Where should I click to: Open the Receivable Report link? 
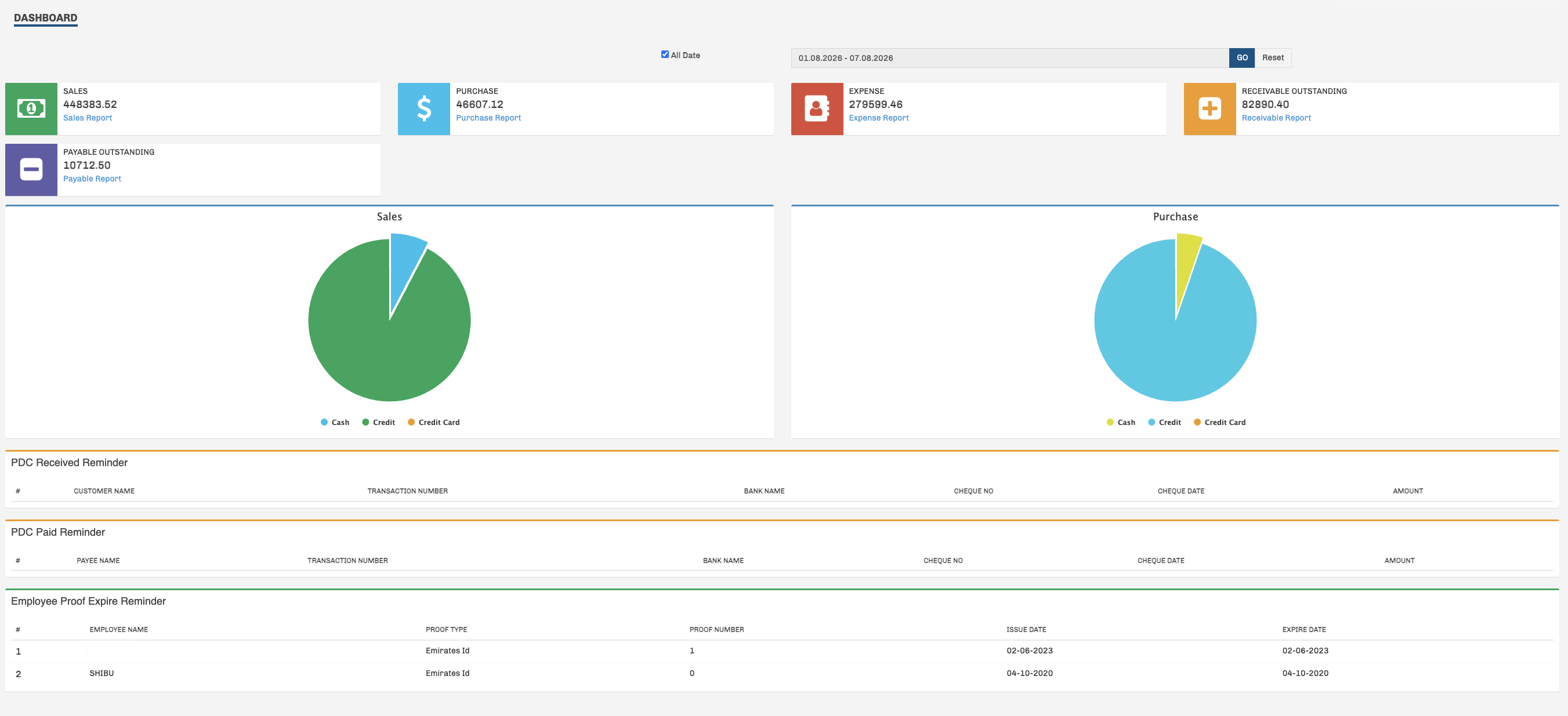1276,118
